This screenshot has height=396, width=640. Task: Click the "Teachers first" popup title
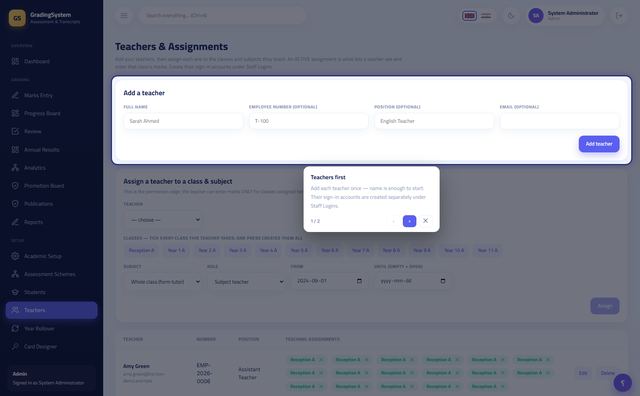[x=328, y=177]
